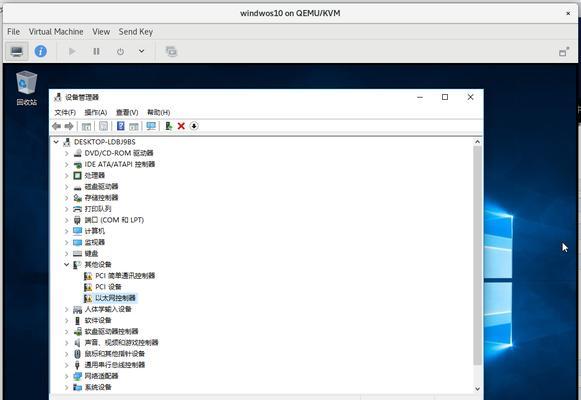The image size is (581, 400).
Task: Select the 软件设备 row
Action: pos(98,320)
